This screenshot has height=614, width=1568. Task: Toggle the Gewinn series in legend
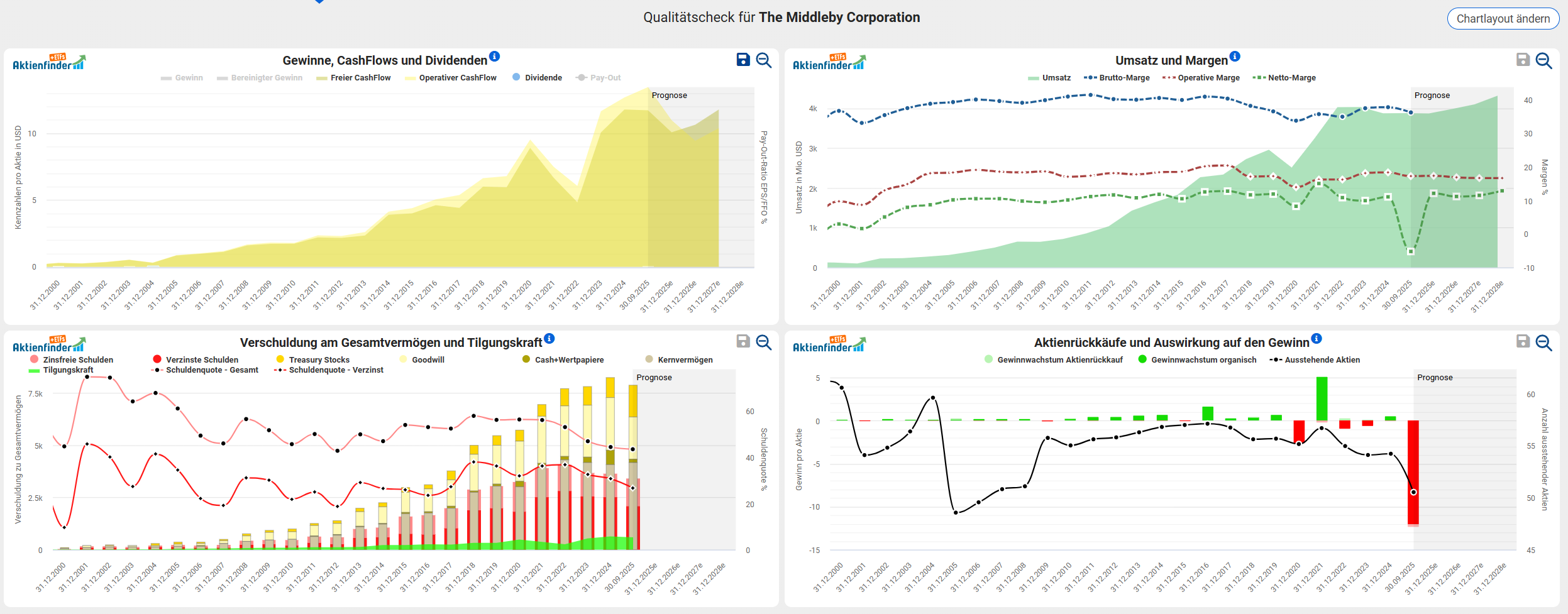click(x=188, y=78)
